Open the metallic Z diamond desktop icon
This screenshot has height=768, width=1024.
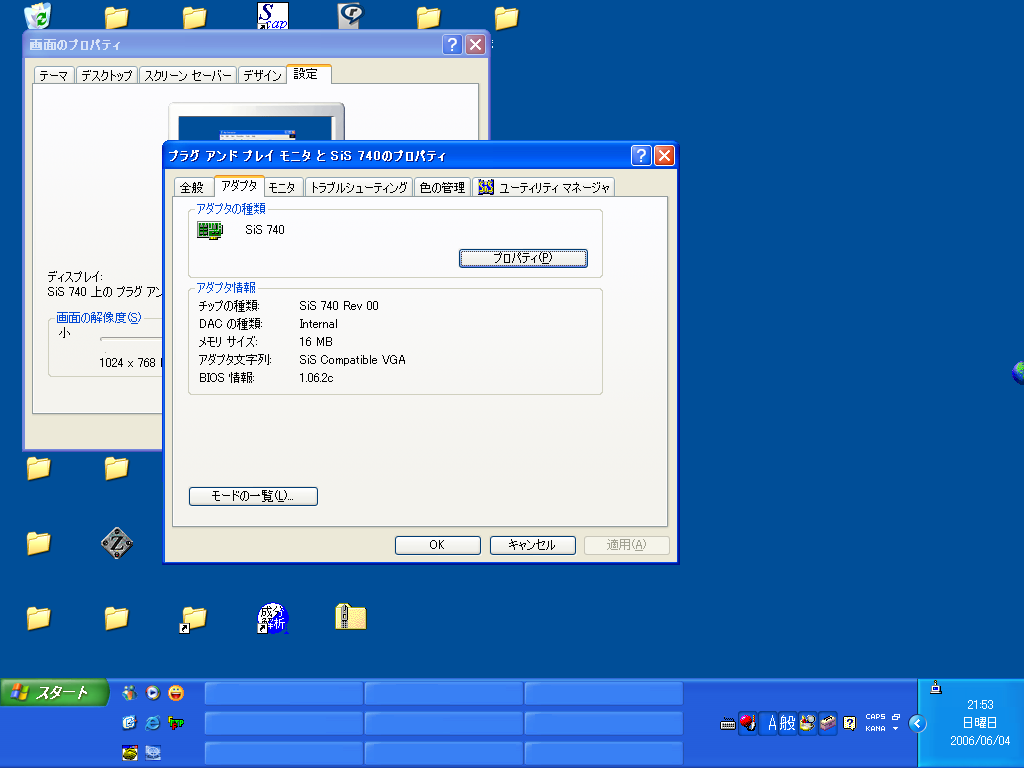117,543
